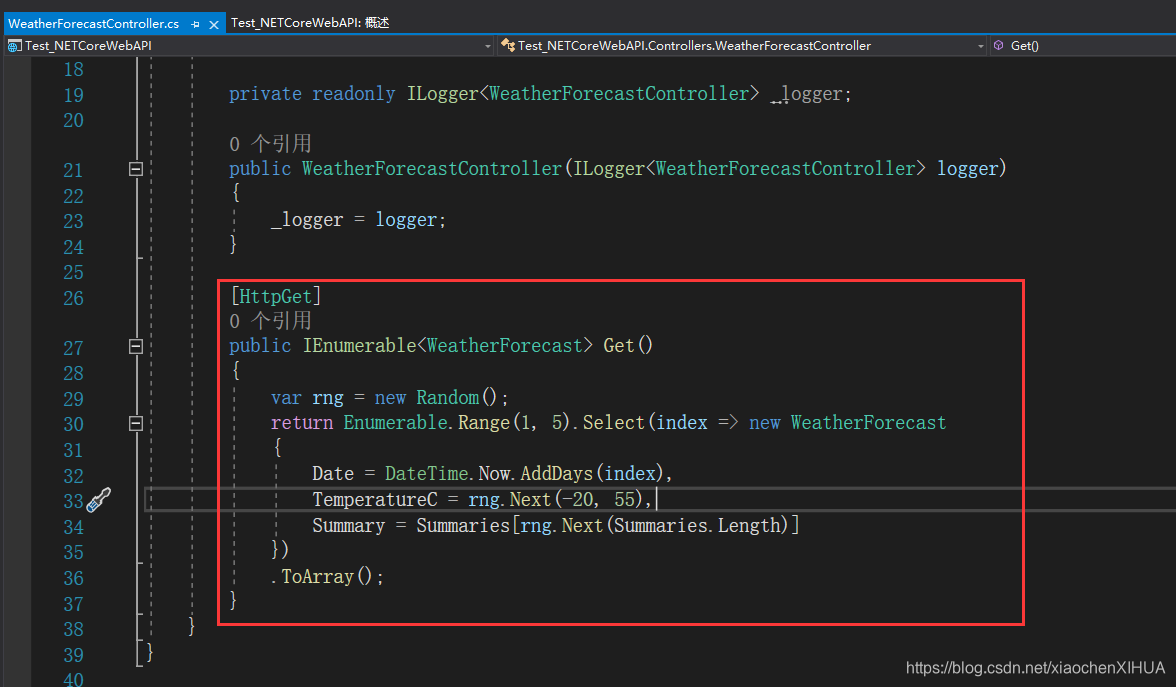Click line number 29 in the gutter
The image size is (1176, 687).
73,398
